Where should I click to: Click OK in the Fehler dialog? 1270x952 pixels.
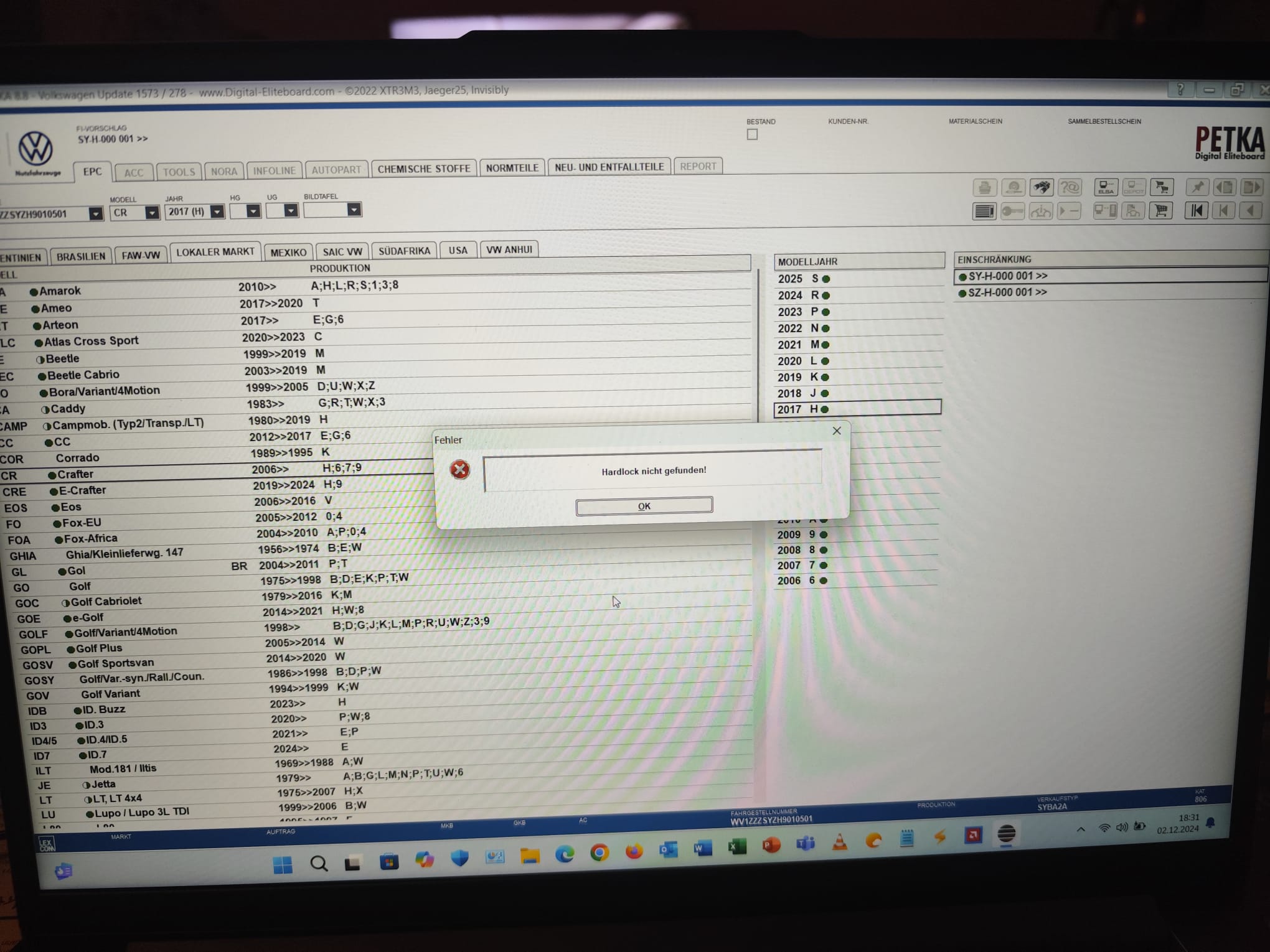644,506
